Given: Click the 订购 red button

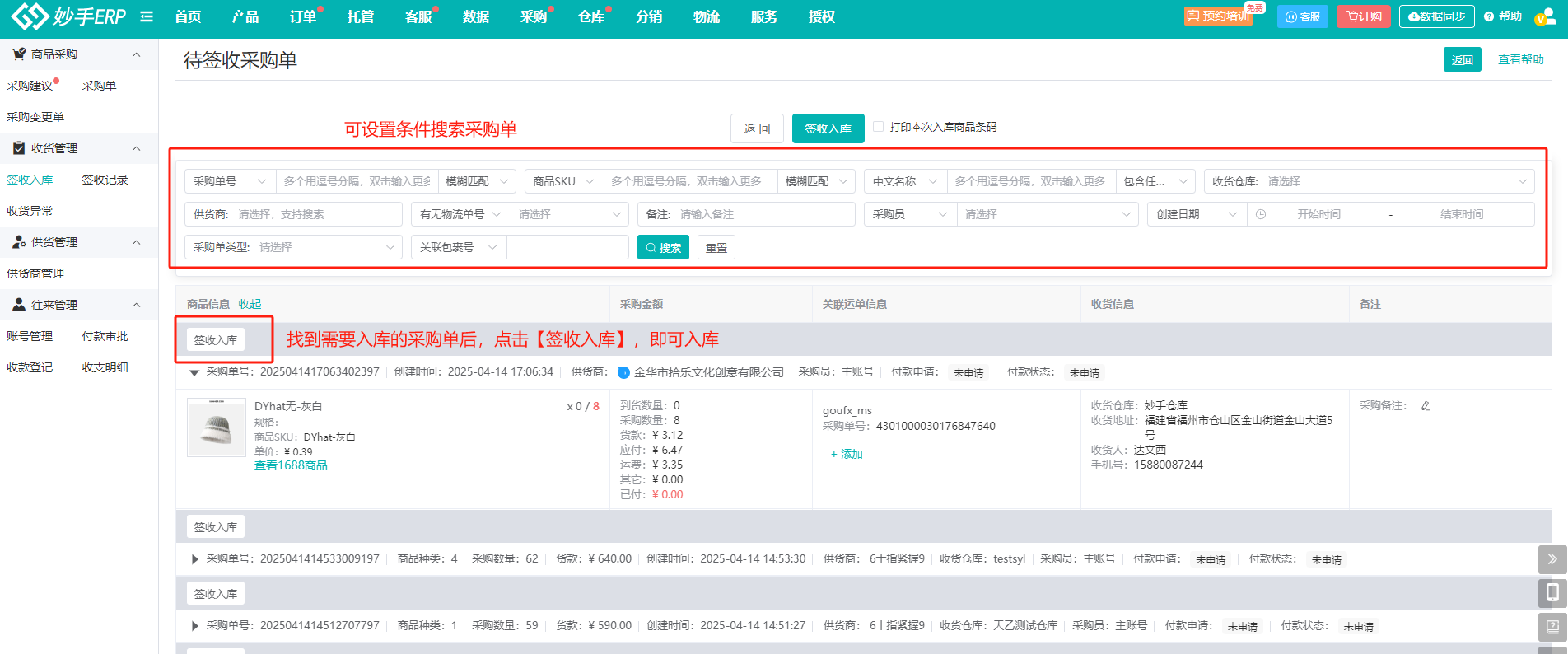Looking at the screenshot, I should pyautogui.click(x=1364, y=16).
